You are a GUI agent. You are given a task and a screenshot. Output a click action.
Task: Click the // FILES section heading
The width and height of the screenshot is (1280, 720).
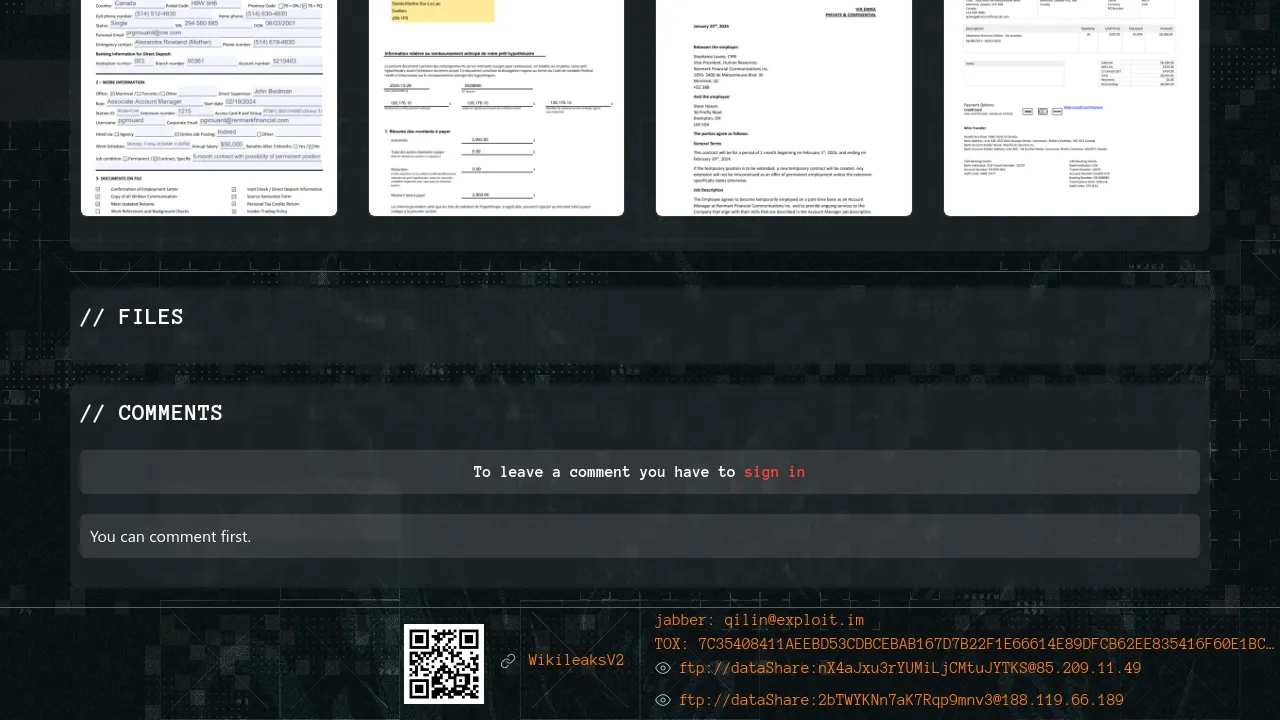coord(132,317)
